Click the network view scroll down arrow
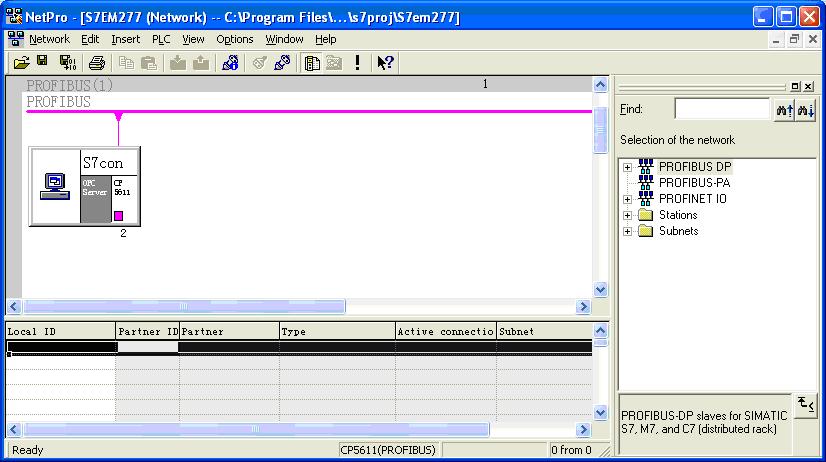The height and width of the screenshot is (462, 826). (601, 290)
